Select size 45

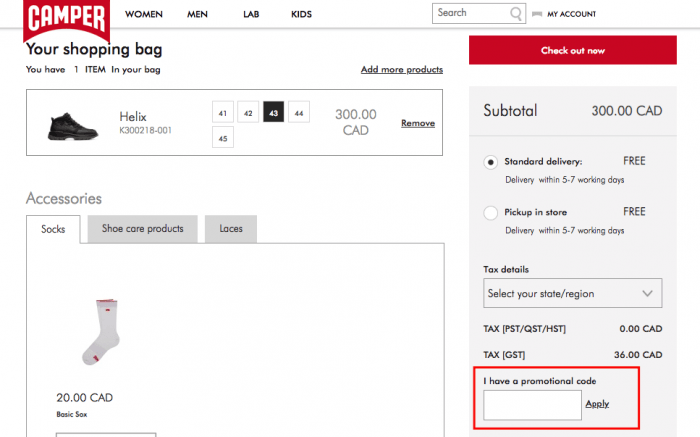pos(223,137)
